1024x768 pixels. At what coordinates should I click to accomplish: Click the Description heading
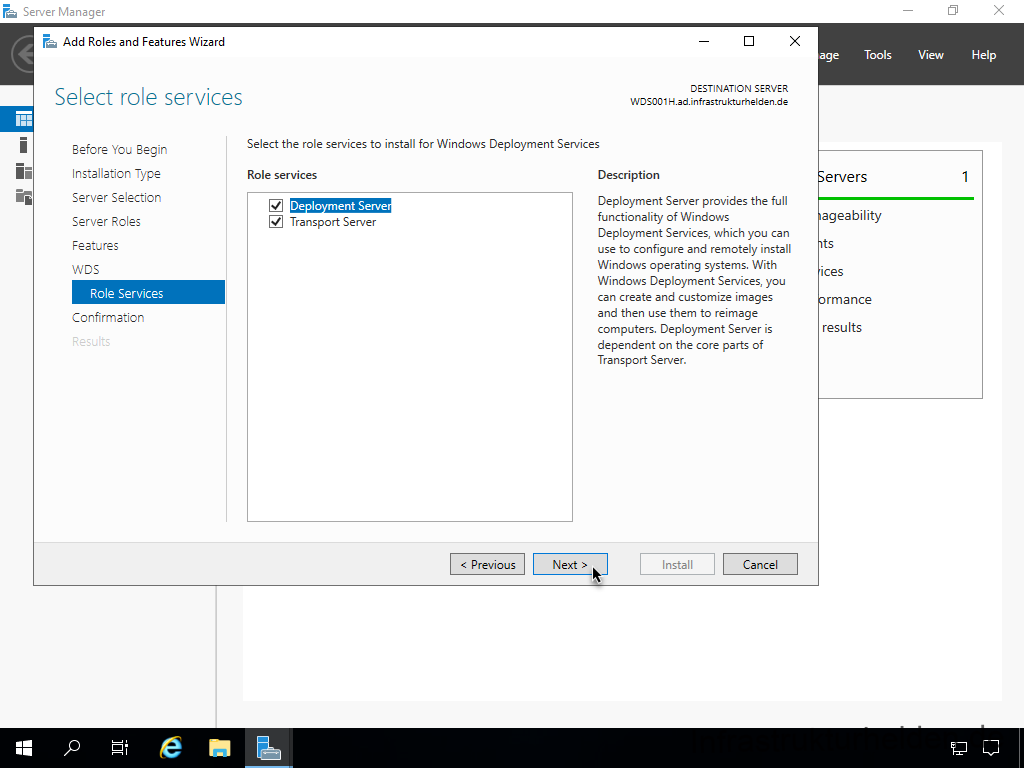click(628, 175)
